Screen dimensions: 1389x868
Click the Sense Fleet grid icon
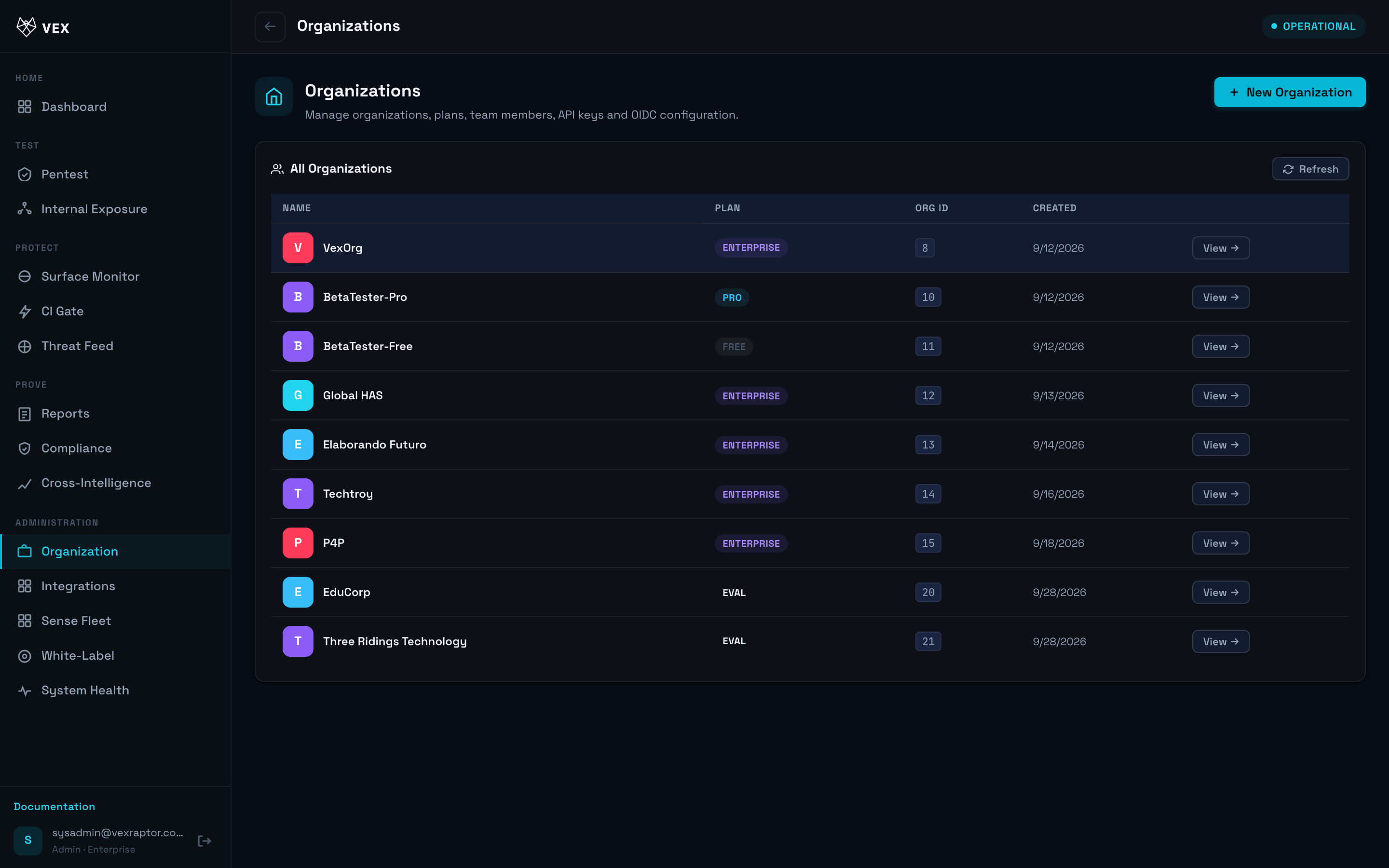24,621
